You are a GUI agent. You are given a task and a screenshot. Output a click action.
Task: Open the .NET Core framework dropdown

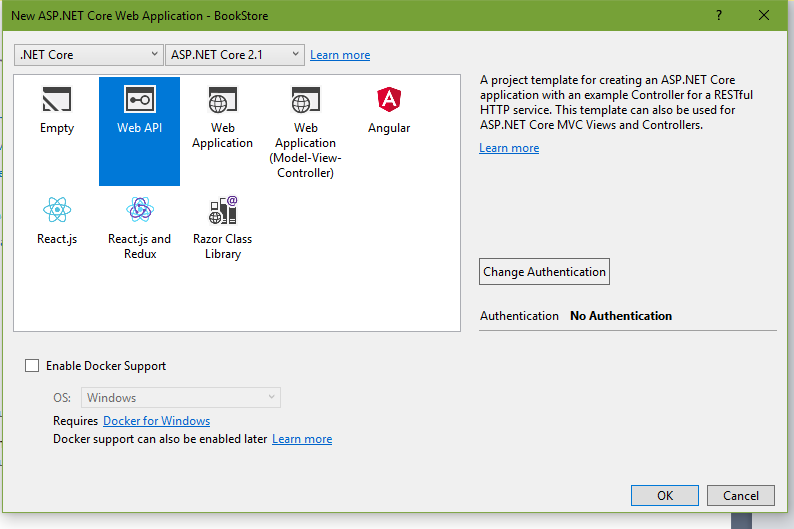tap(89, 55)
